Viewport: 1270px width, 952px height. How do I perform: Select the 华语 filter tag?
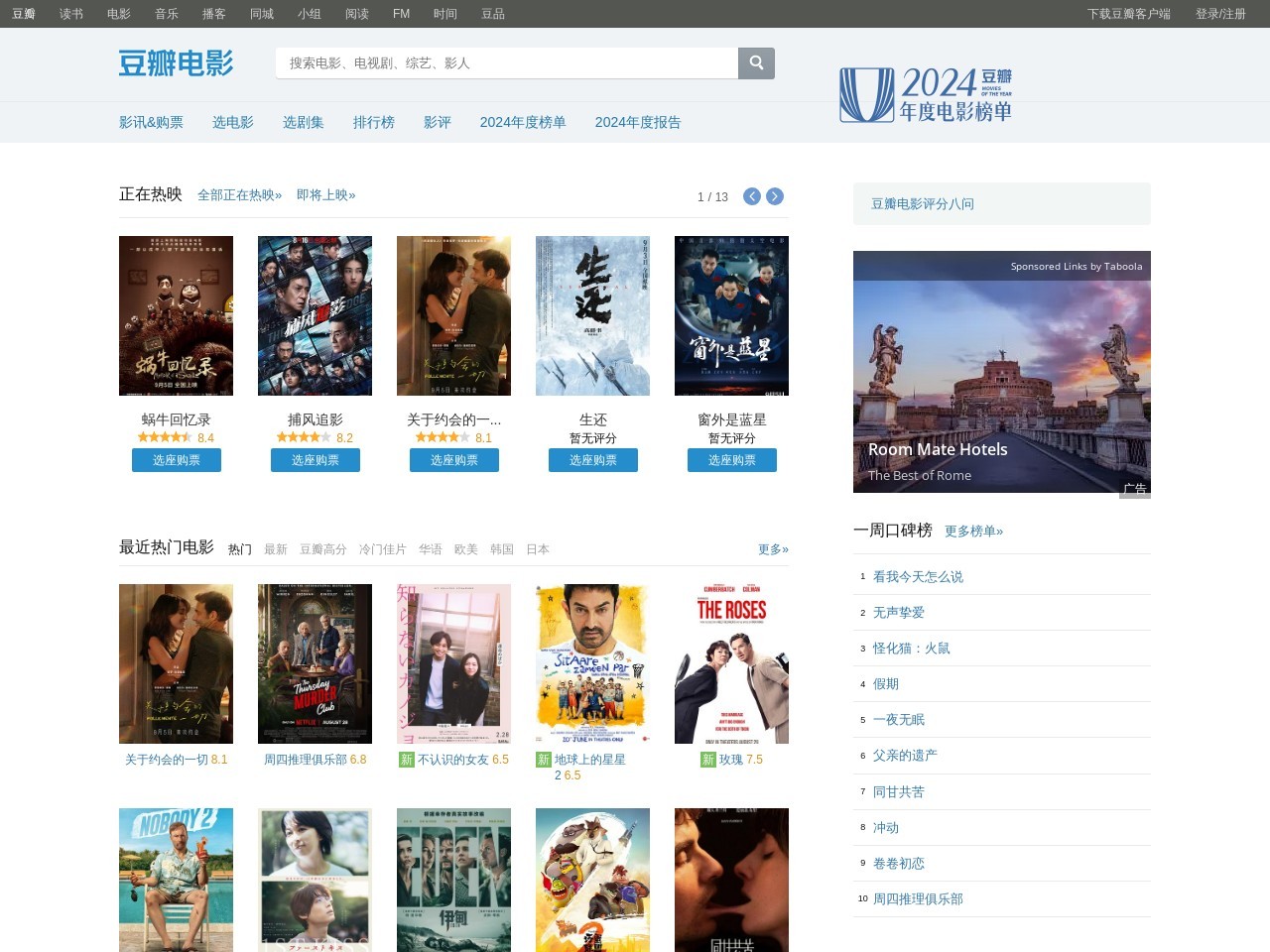click(x=431, y=549)
